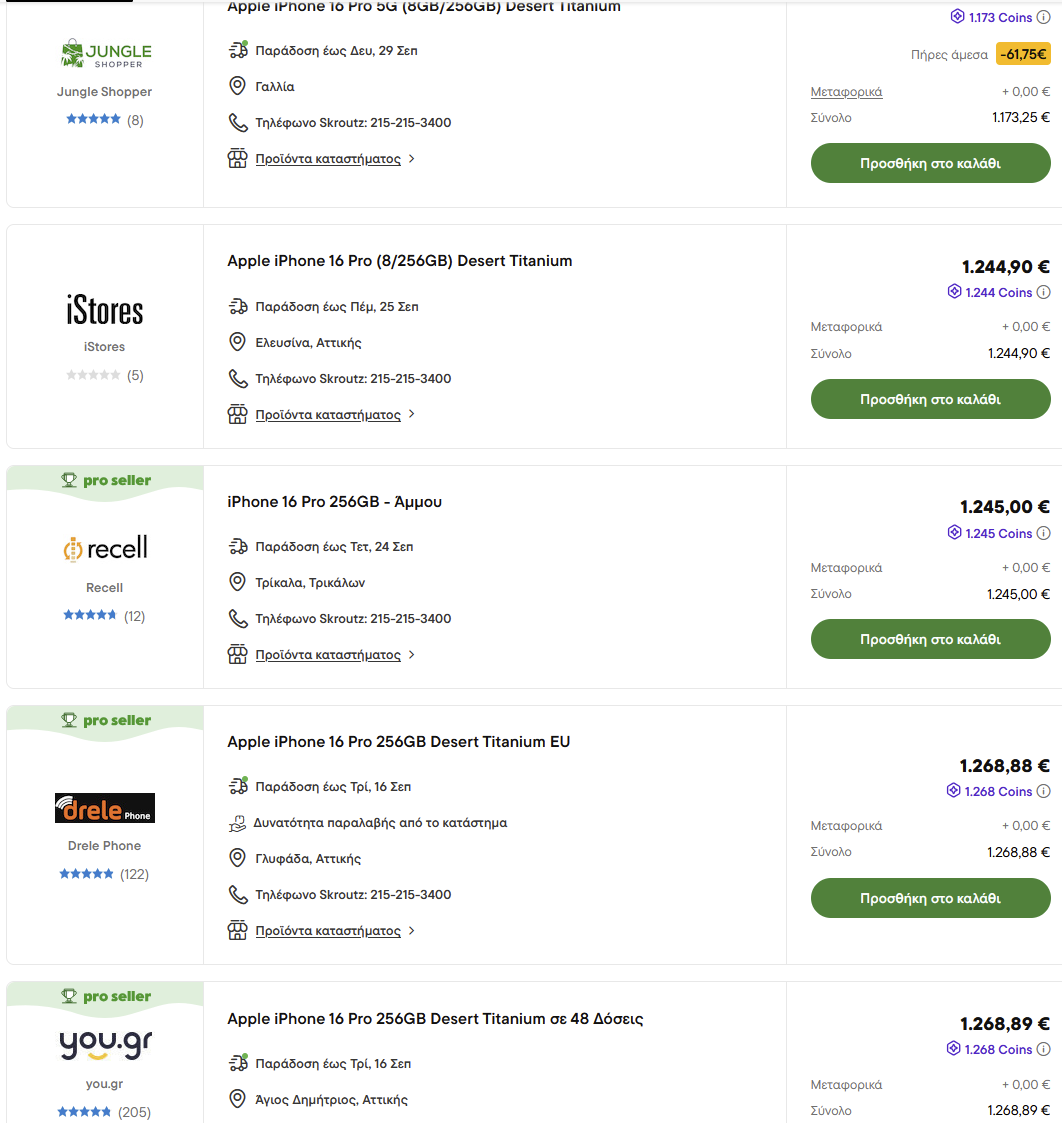This screenshot has width=1062, height=1123.
Task: Open the Drele Phone logo
Action: pyautogui.click(x=105, y=808)
